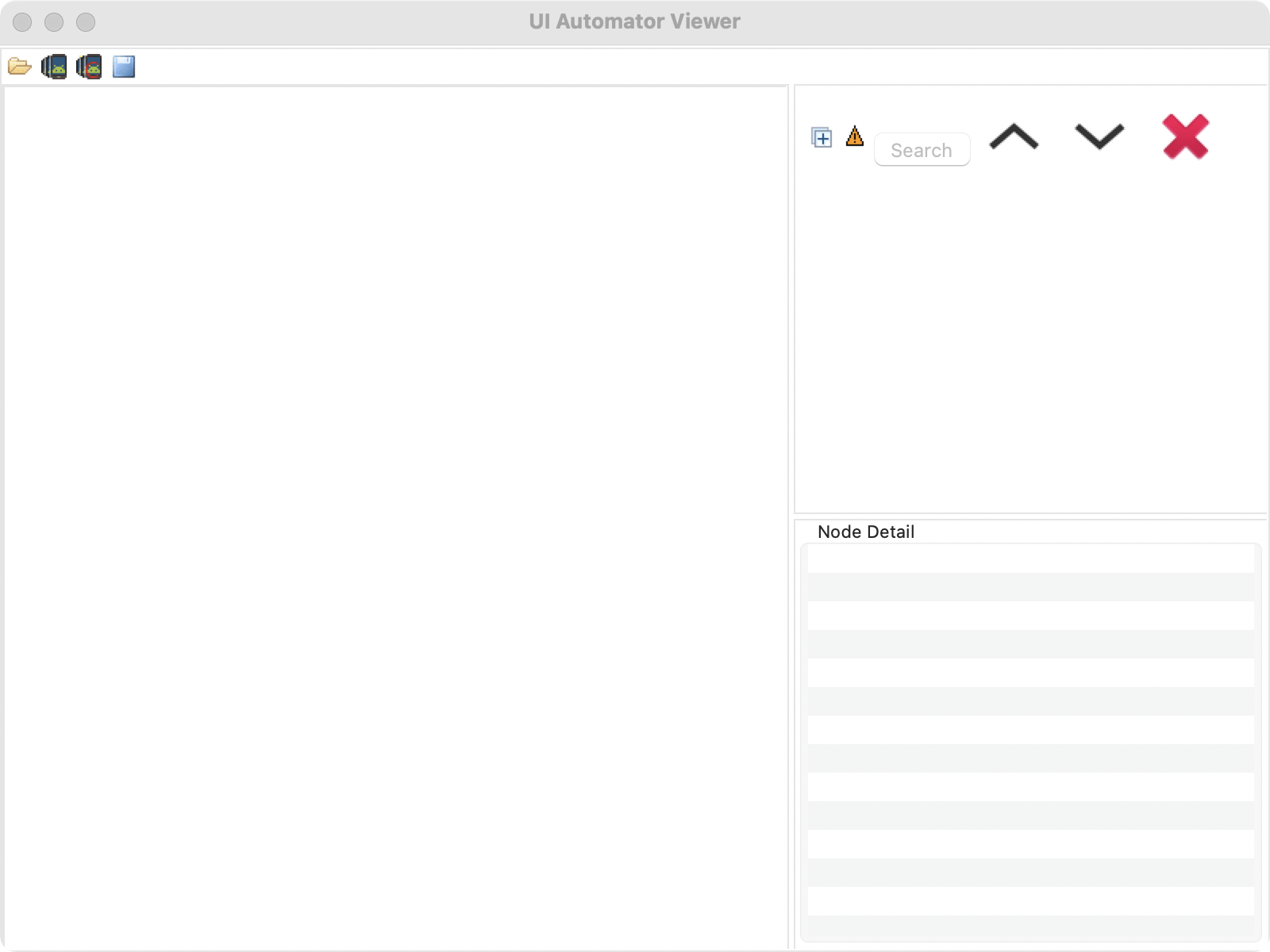Take a device screenshot with first Android icon

point(54,67)
